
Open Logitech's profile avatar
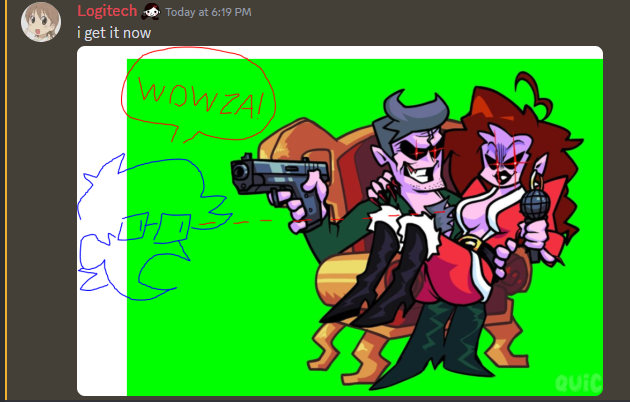[x=41, y=22]
